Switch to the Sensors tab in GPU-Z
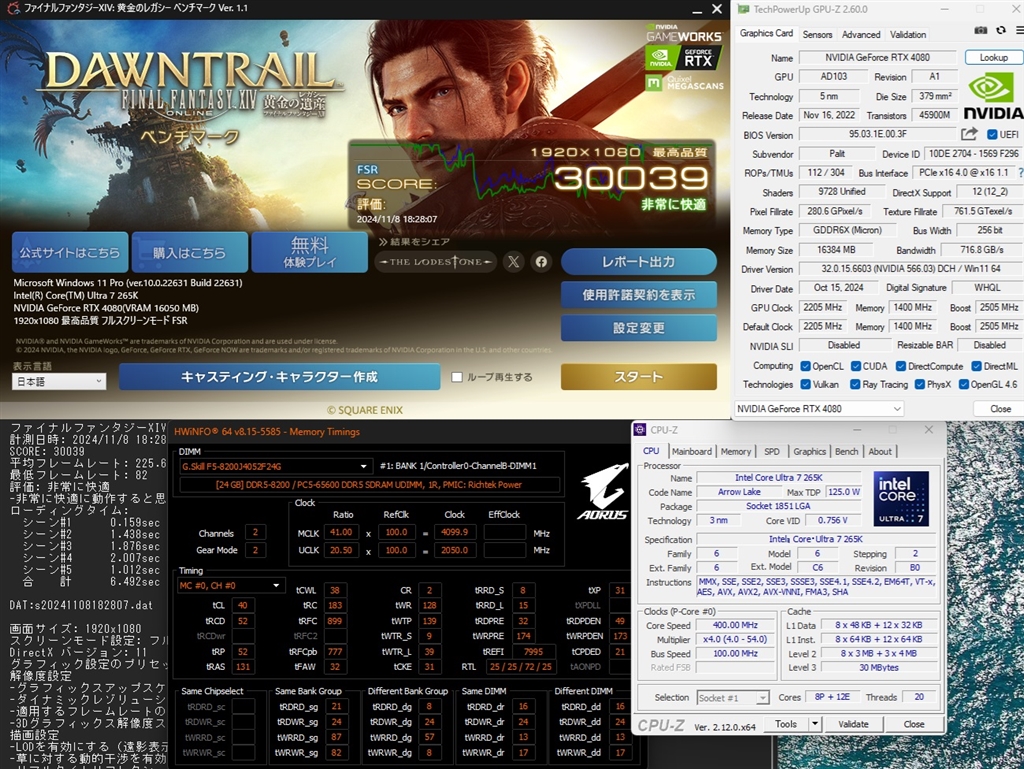1024x769 pixels. [x=818, y=33]
